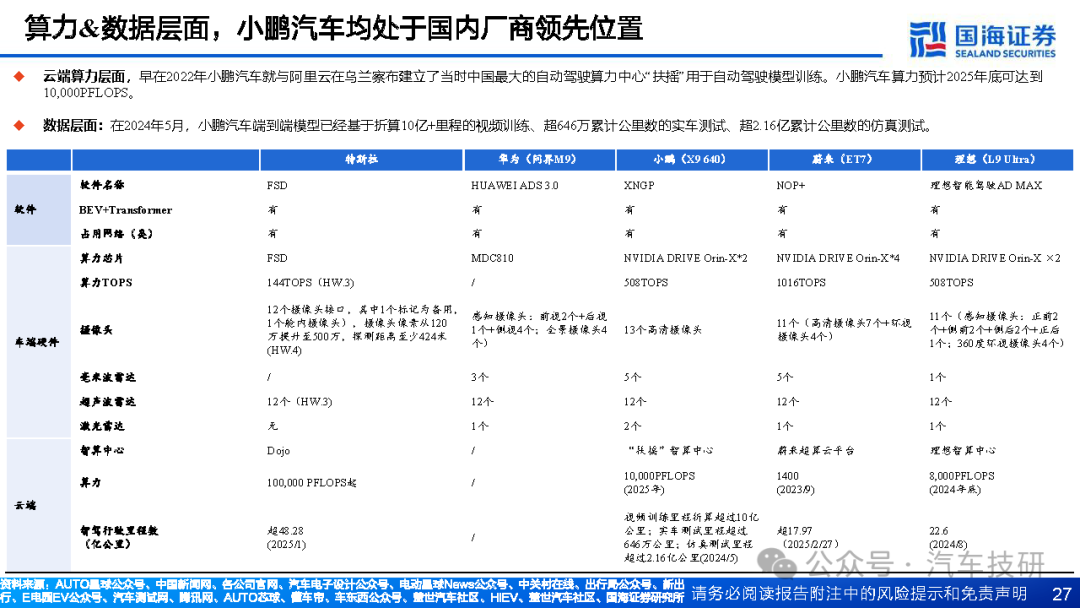Screen dimensions: 1080x608
Task: Select the 2个 lidar cell for 小鹏
Action: (x=632, y=426)
